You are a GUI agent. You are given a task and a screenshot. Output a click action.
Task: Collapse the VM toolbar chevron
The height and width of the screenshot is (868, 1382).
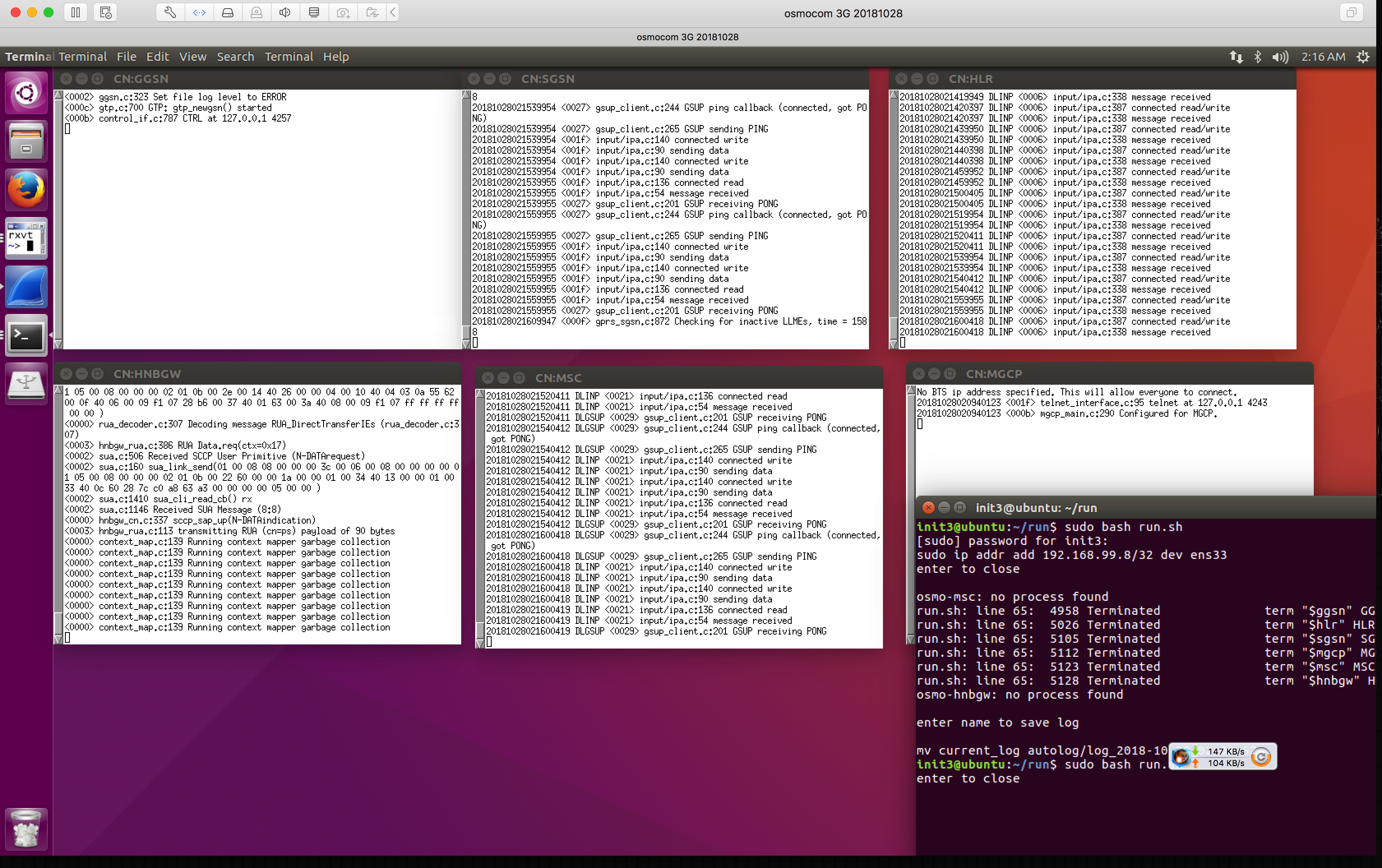tap(393, 12)
